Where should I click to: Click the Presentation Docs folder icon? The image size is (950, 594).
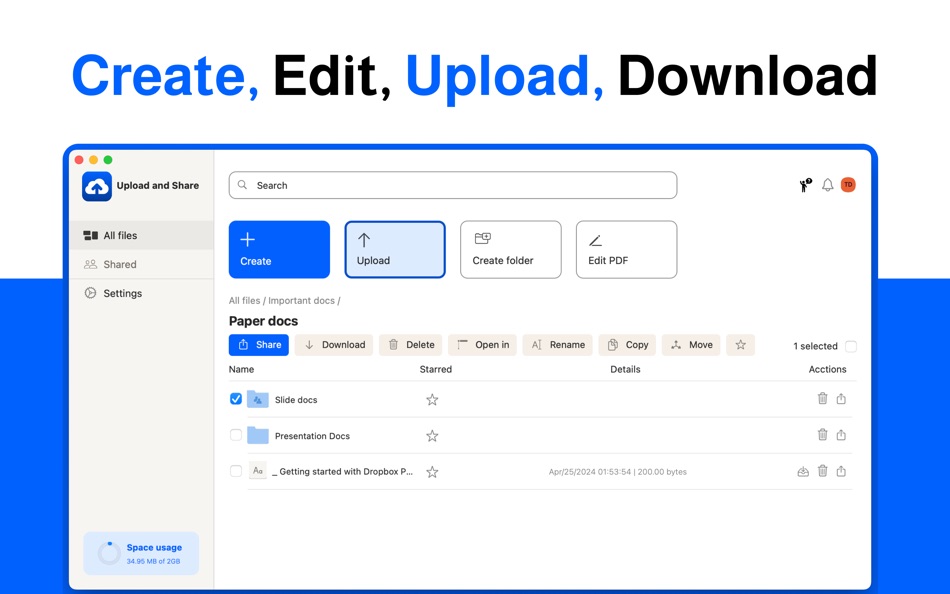click(257, 435)
